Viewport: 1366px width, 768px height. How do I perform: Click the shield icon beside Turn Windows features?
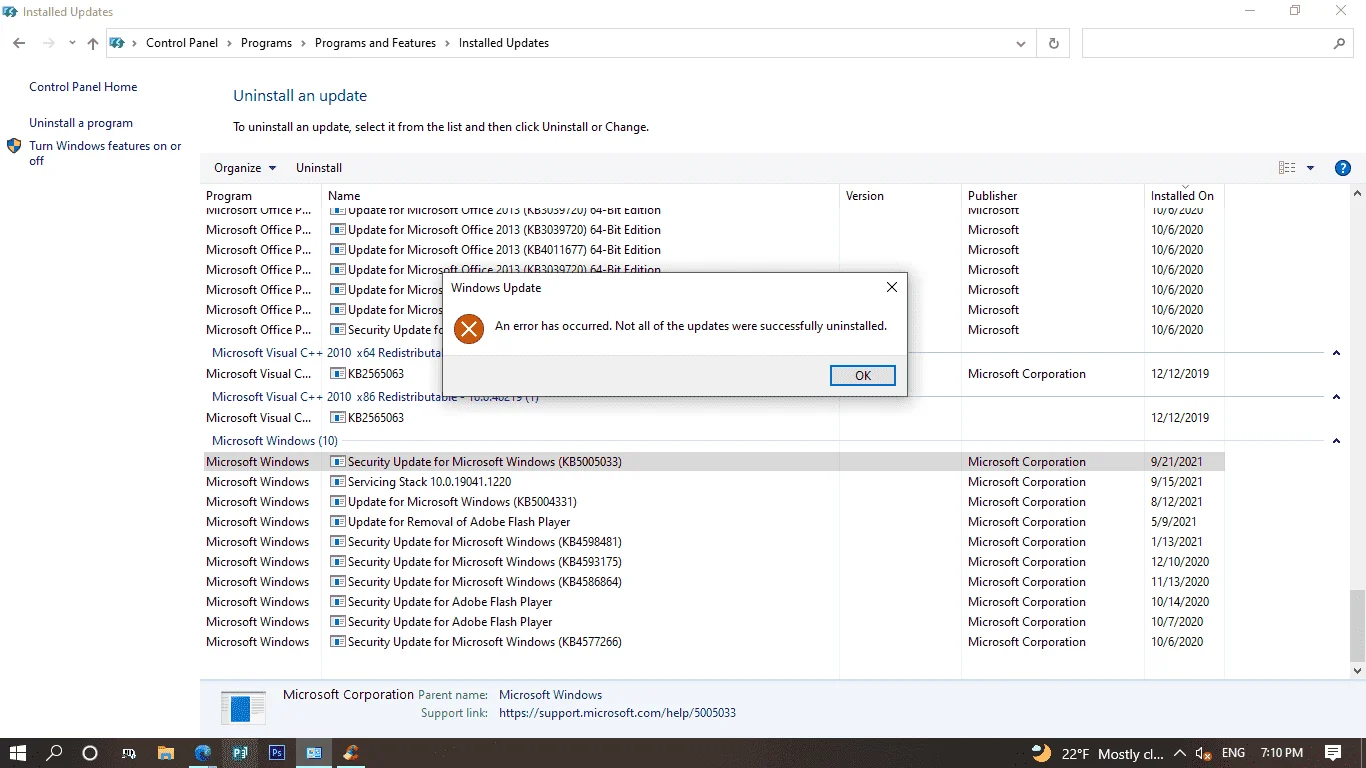(x=14, y=146)
